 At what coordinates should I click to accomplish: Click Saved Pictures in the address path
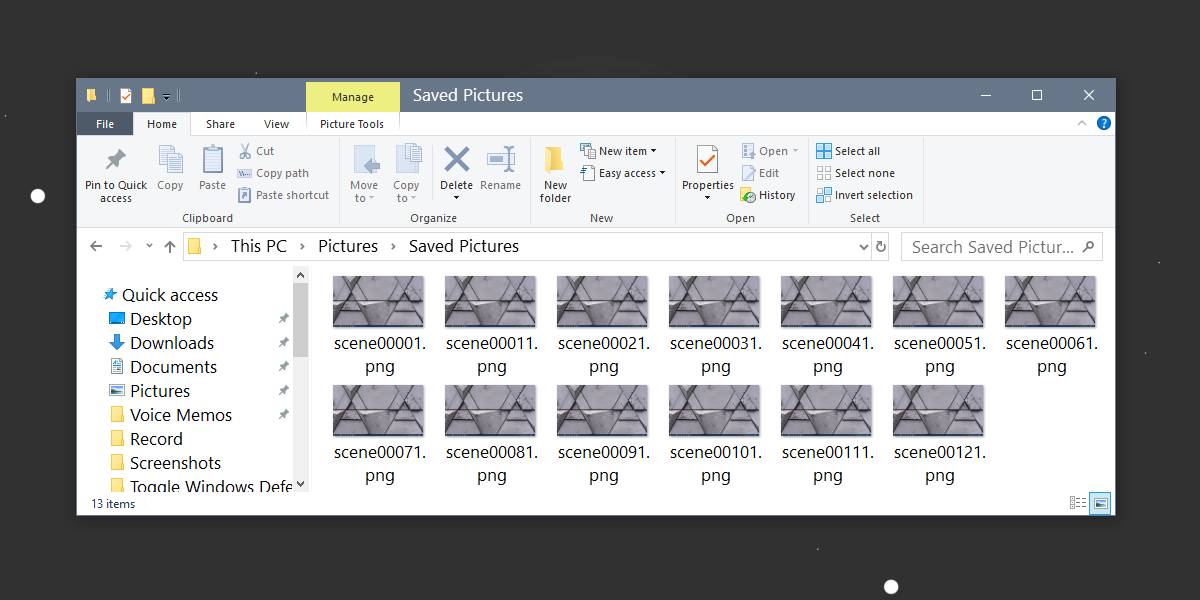(x=464, y=246)
